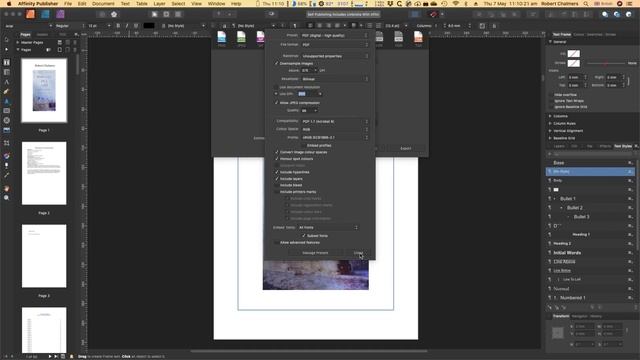640x360 pixels.
Task: Open the Resampler dropdown
Action: pos(335,79)
